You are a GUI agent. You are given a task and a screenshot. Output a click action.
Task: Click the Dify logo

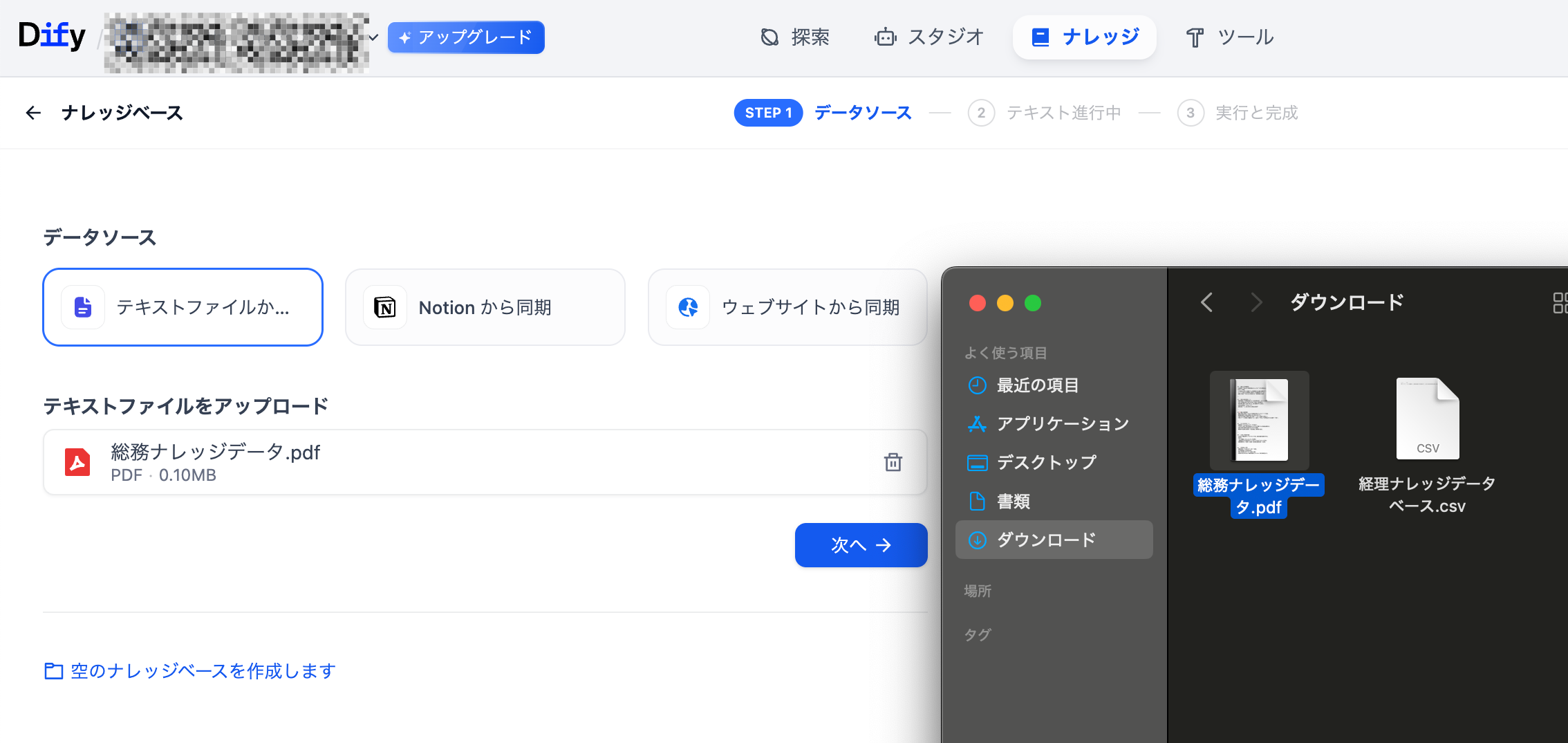coord(52,36)
